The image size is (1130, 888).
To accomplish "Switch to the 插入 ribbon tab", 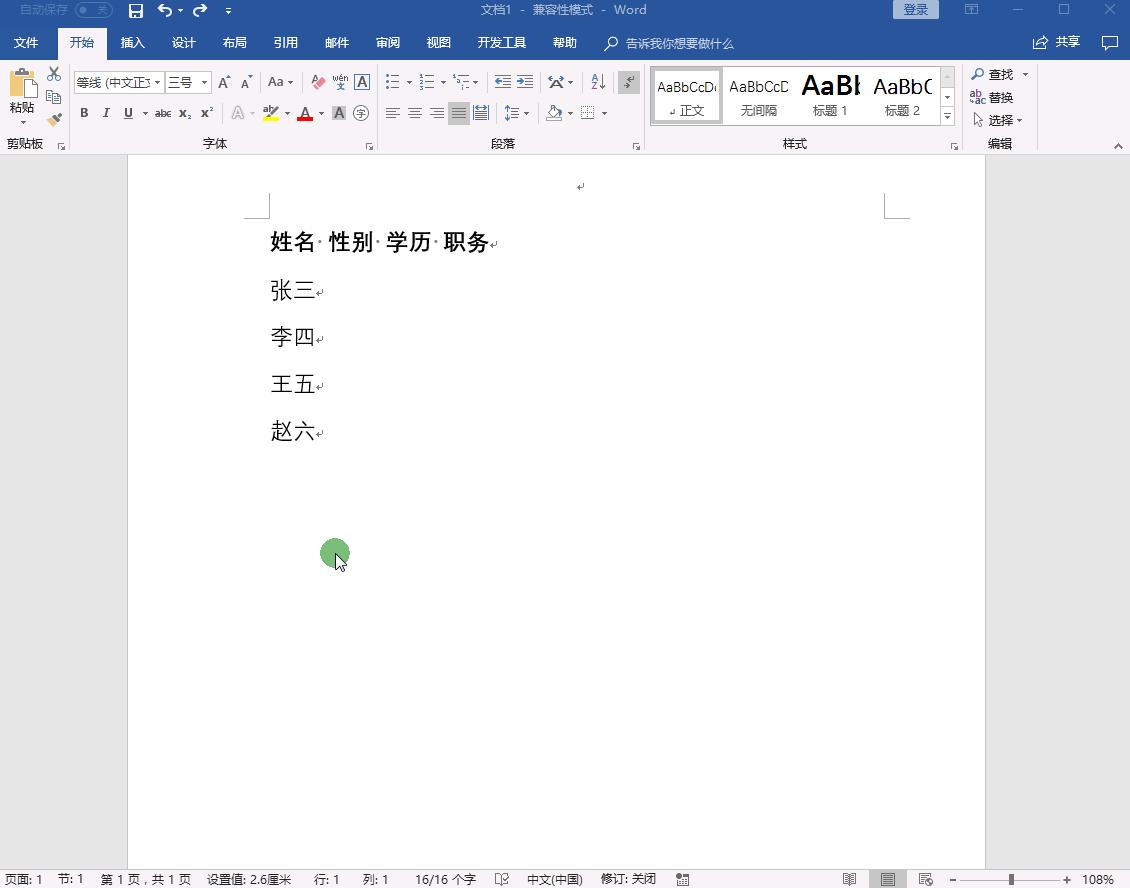I will pos(133,42).
